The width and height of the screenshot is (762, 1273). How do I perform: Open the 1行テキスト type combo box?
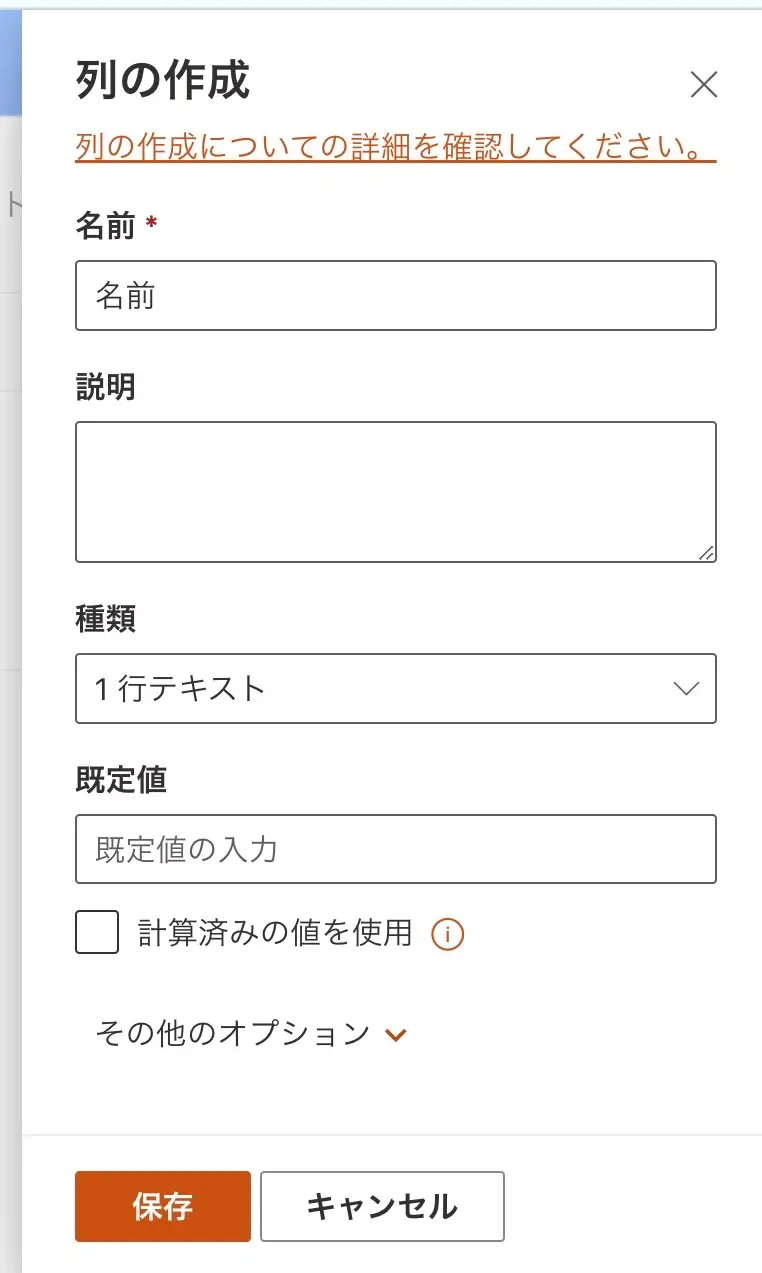(x=395, y=688)
